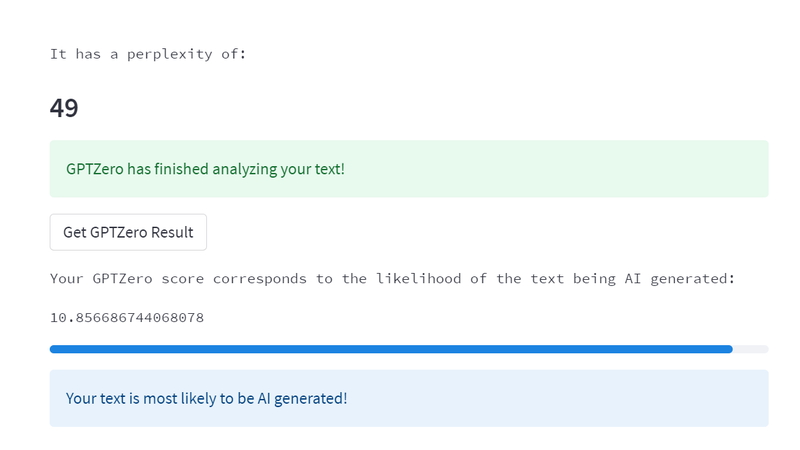Click the "It has a perplexity of:" line
This screenshot has height=450, width=800.
coord(148,53)
